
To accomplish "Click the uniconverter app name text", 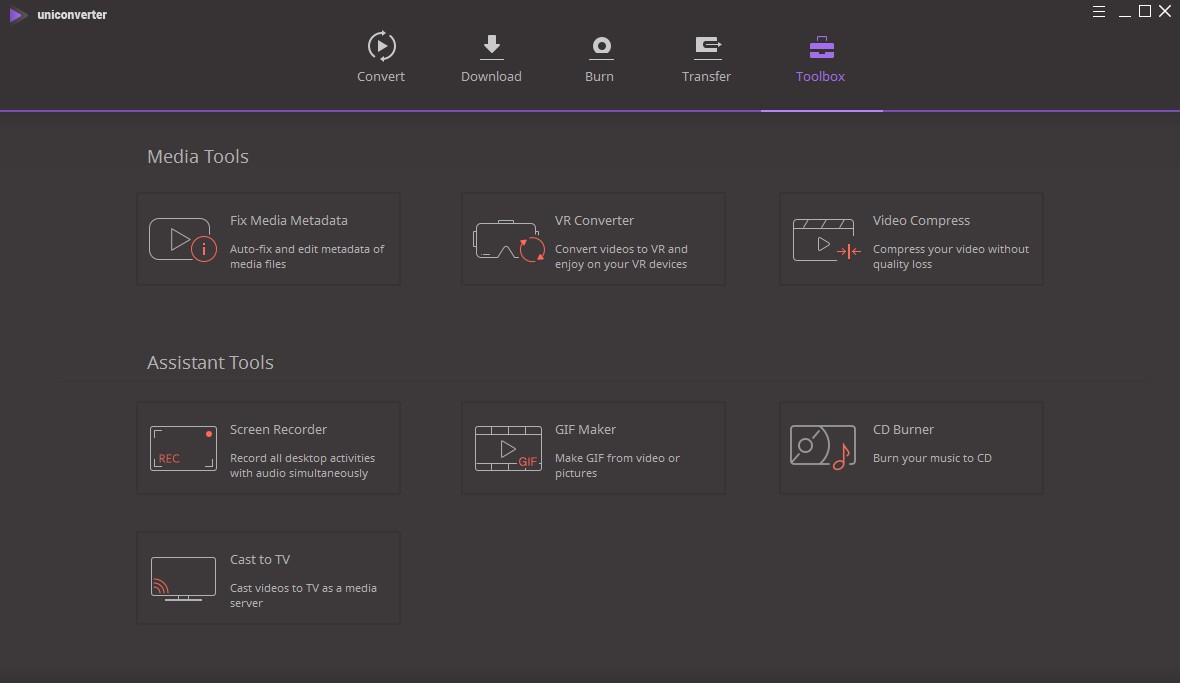I will pos(72,14).
